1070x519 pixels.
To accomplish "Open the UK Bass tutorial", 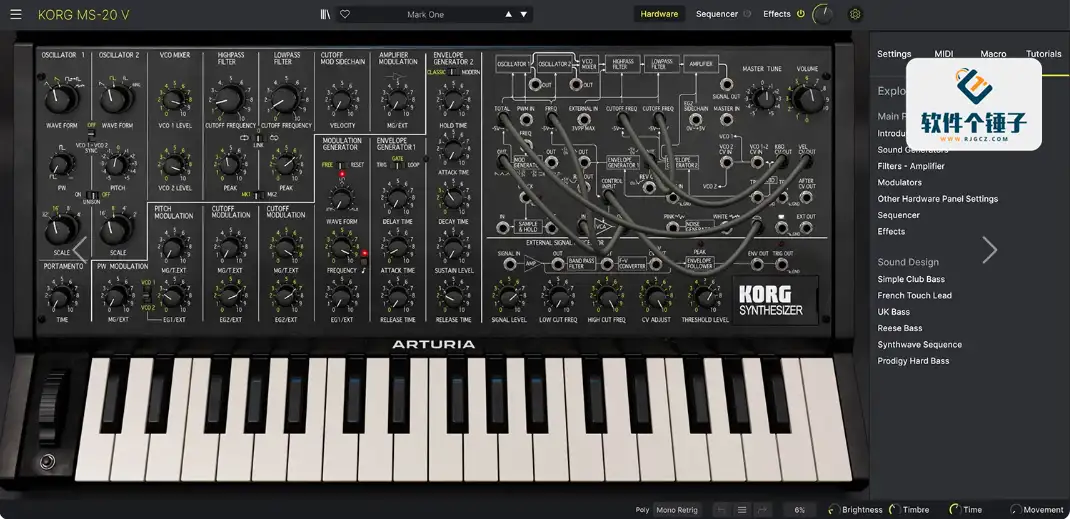I will pos(893,312).
